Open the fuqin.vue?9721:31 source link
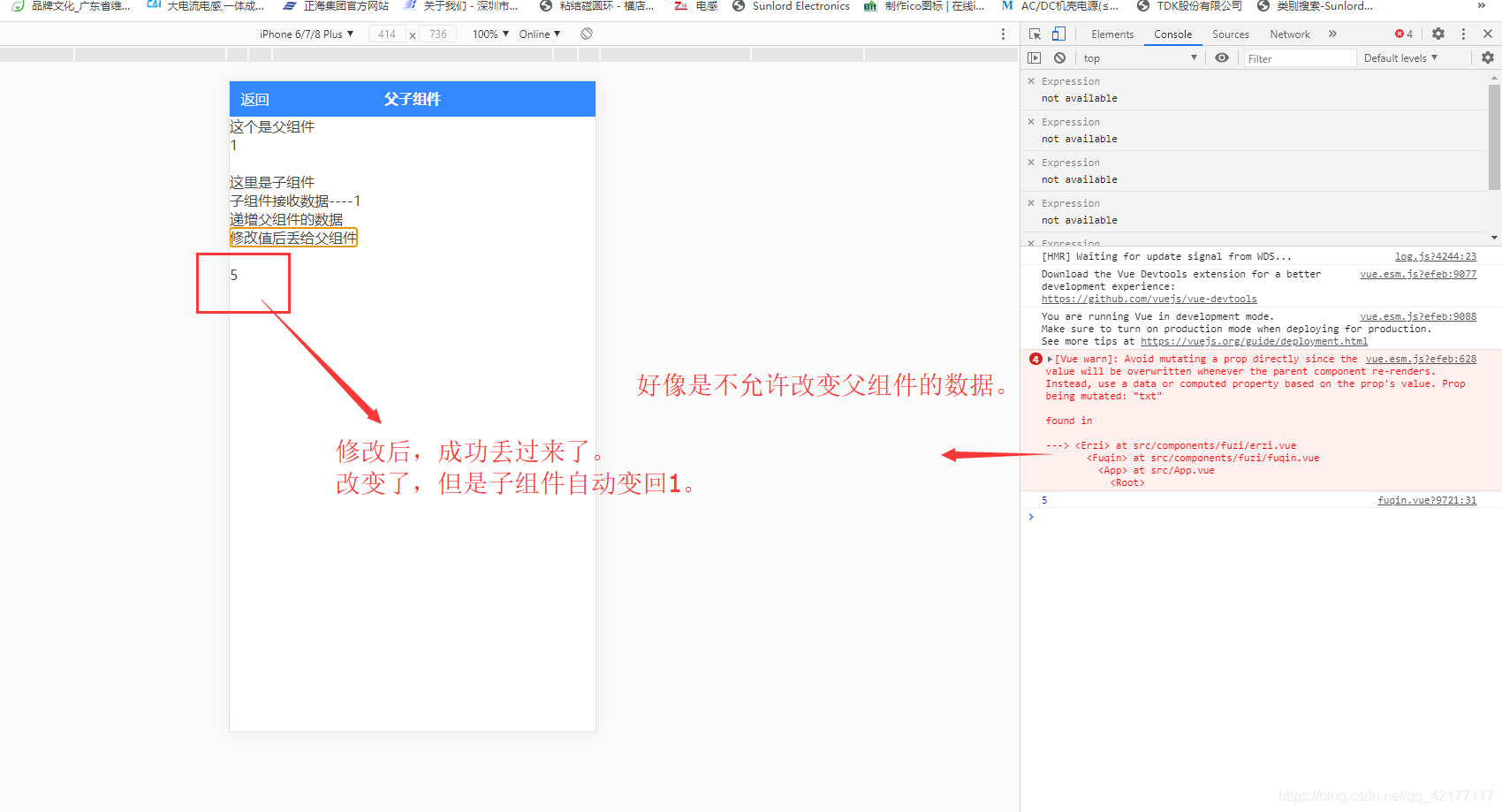The height and width of the screenshot is (812, 1502). tap(1427, 500)
